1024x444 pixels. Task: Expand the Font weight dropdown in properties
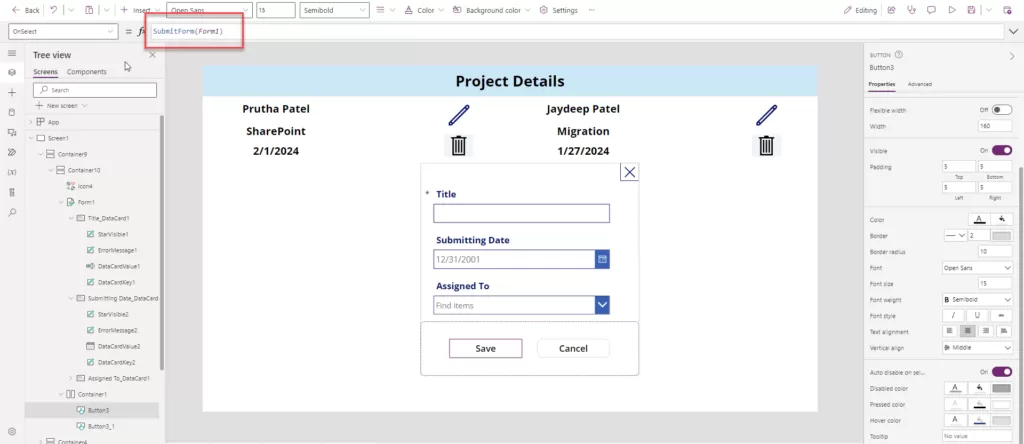[x=977, y=299]
